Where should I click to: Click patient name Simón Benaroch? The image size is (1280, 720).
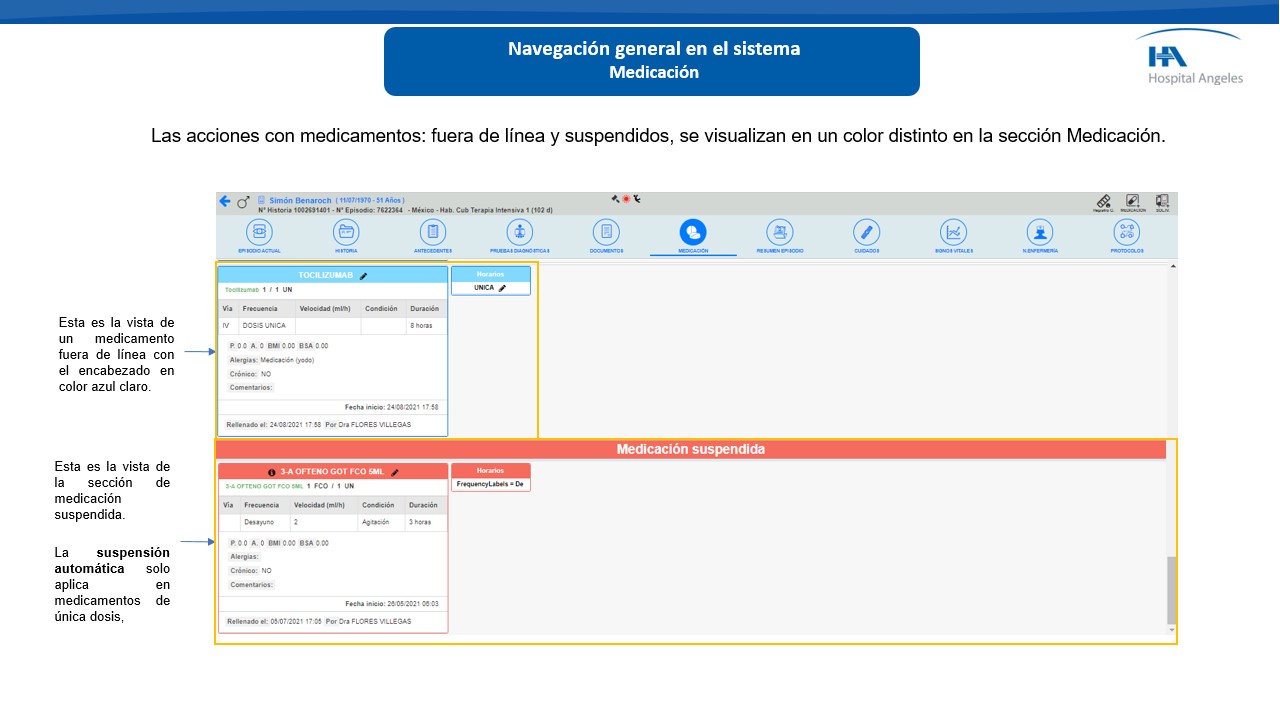(x=299, y=200)
